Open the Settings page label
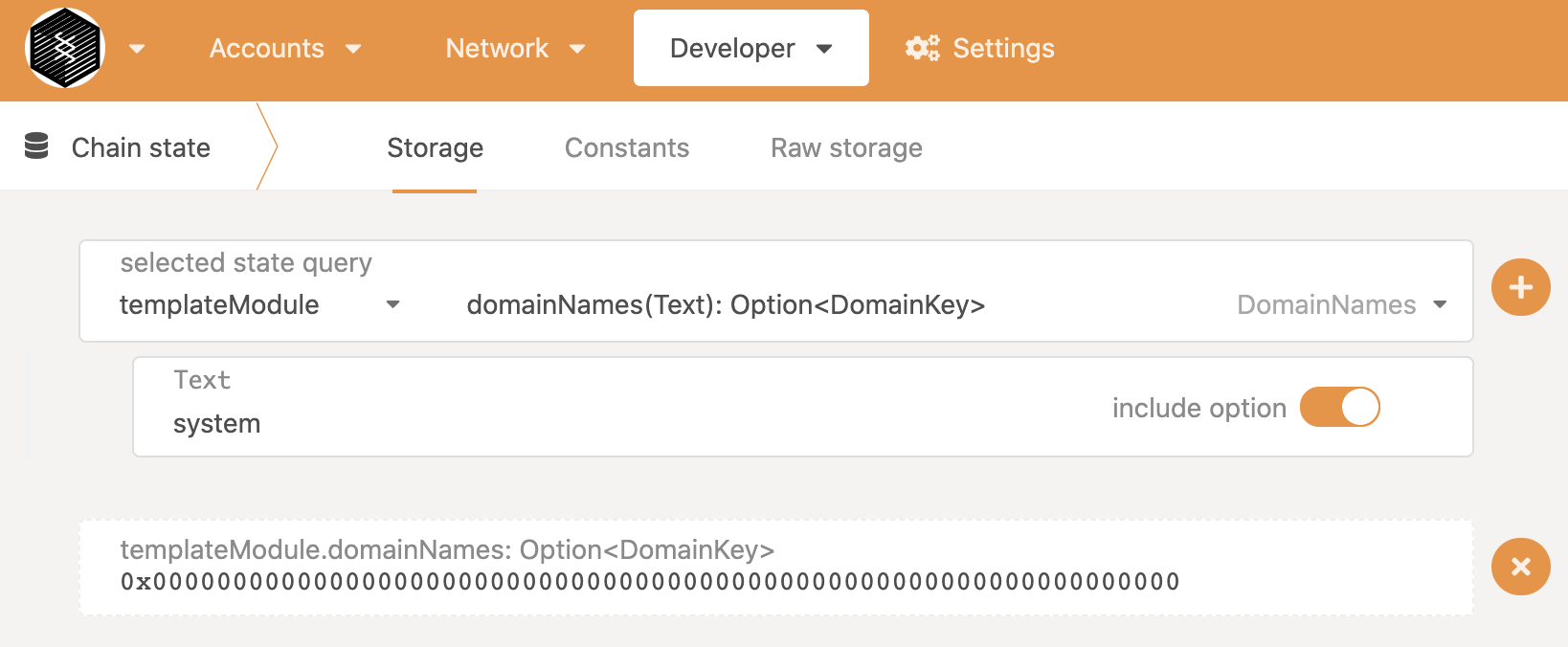Screen dimensions: 1568x647 click(x=1003, y=49)
